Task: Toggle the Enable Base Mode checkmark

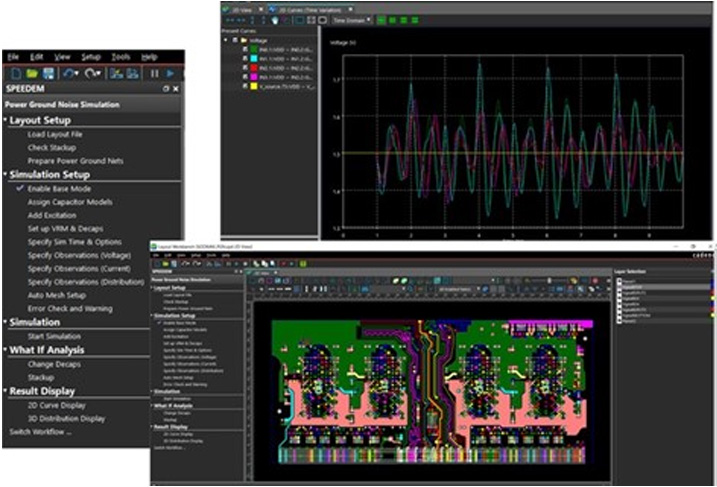Action: 19,189
